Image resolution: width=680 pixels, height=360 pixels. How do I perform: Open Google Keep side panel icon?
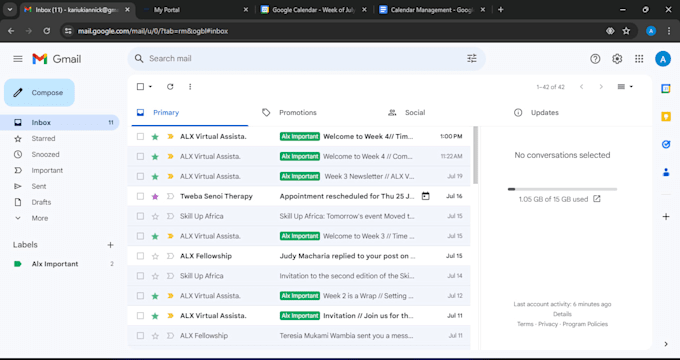tap(666, 116)
